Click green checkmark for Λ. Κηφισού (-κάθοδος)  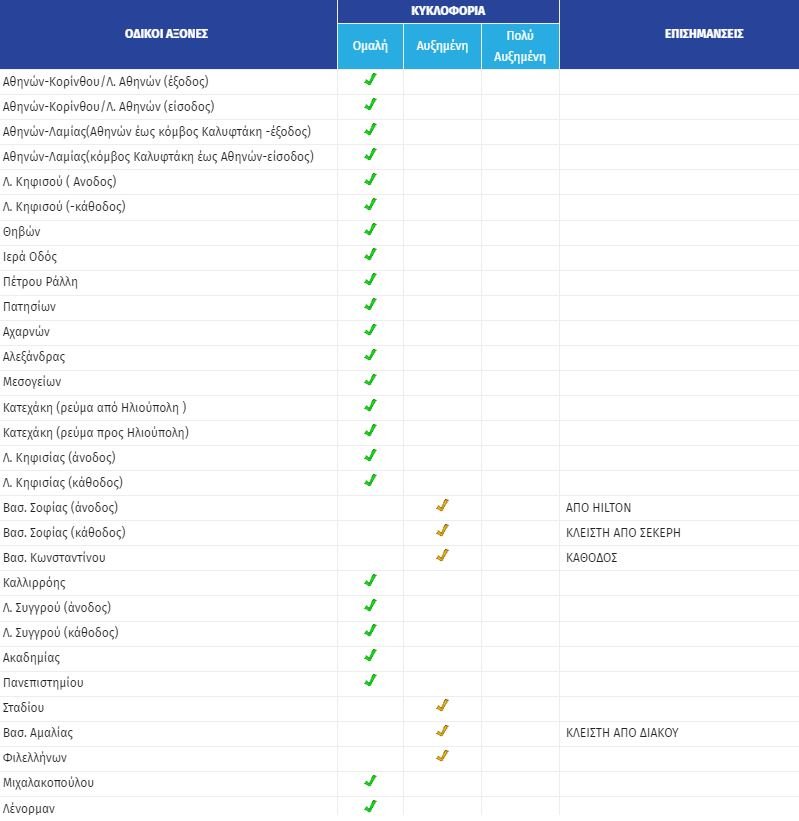[x=370, y=205]
